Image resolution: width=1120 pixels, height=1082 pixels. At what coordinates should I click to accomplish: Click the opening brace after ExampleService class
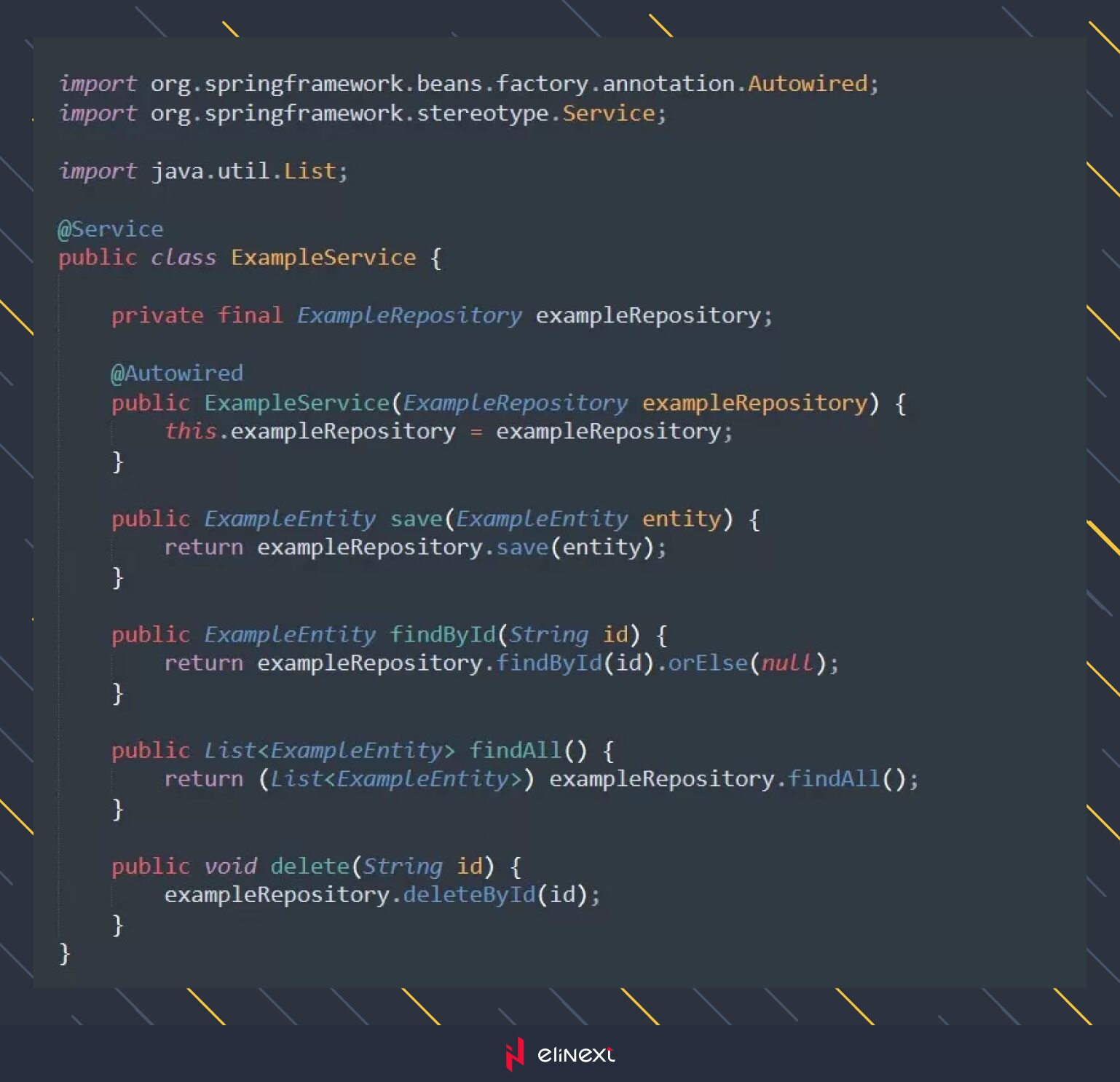click(x=436, y=258)
